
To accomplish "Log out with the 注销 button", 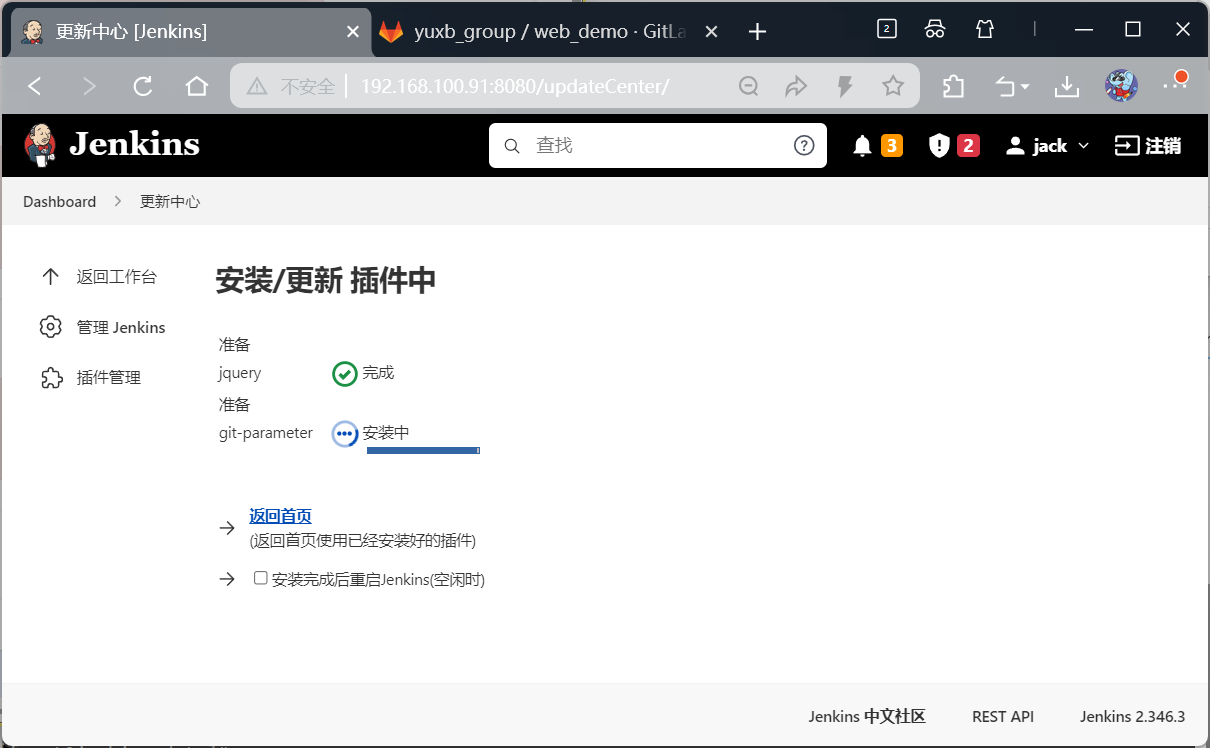I will [1148, 146].
